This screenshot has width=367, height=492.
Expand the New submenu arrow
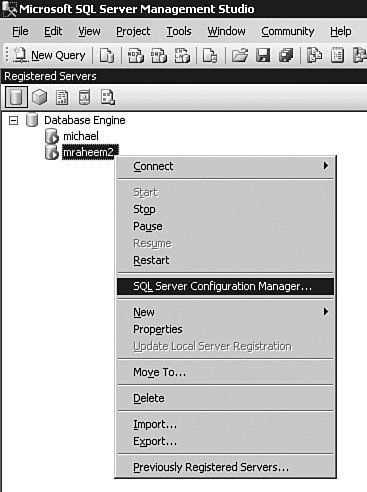[326, 312]
